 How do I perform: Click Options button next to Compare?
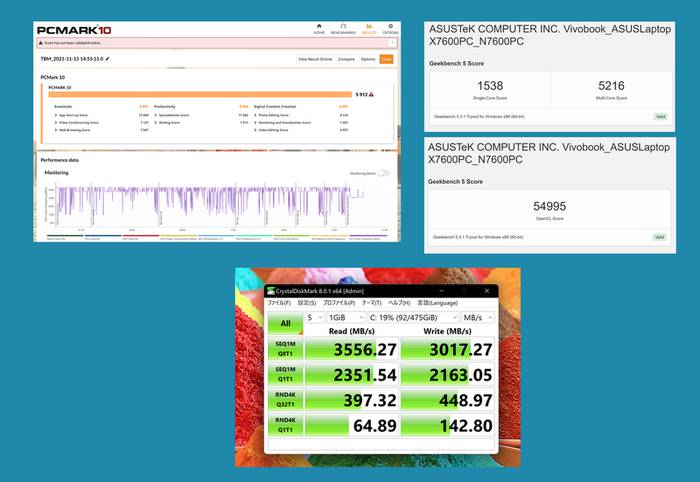point(368,59)
